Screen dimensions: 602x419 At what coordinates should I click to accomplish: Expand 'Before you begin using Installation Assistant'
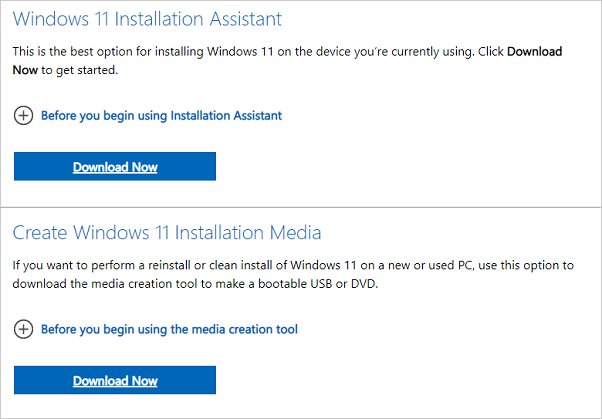[161, 115]
